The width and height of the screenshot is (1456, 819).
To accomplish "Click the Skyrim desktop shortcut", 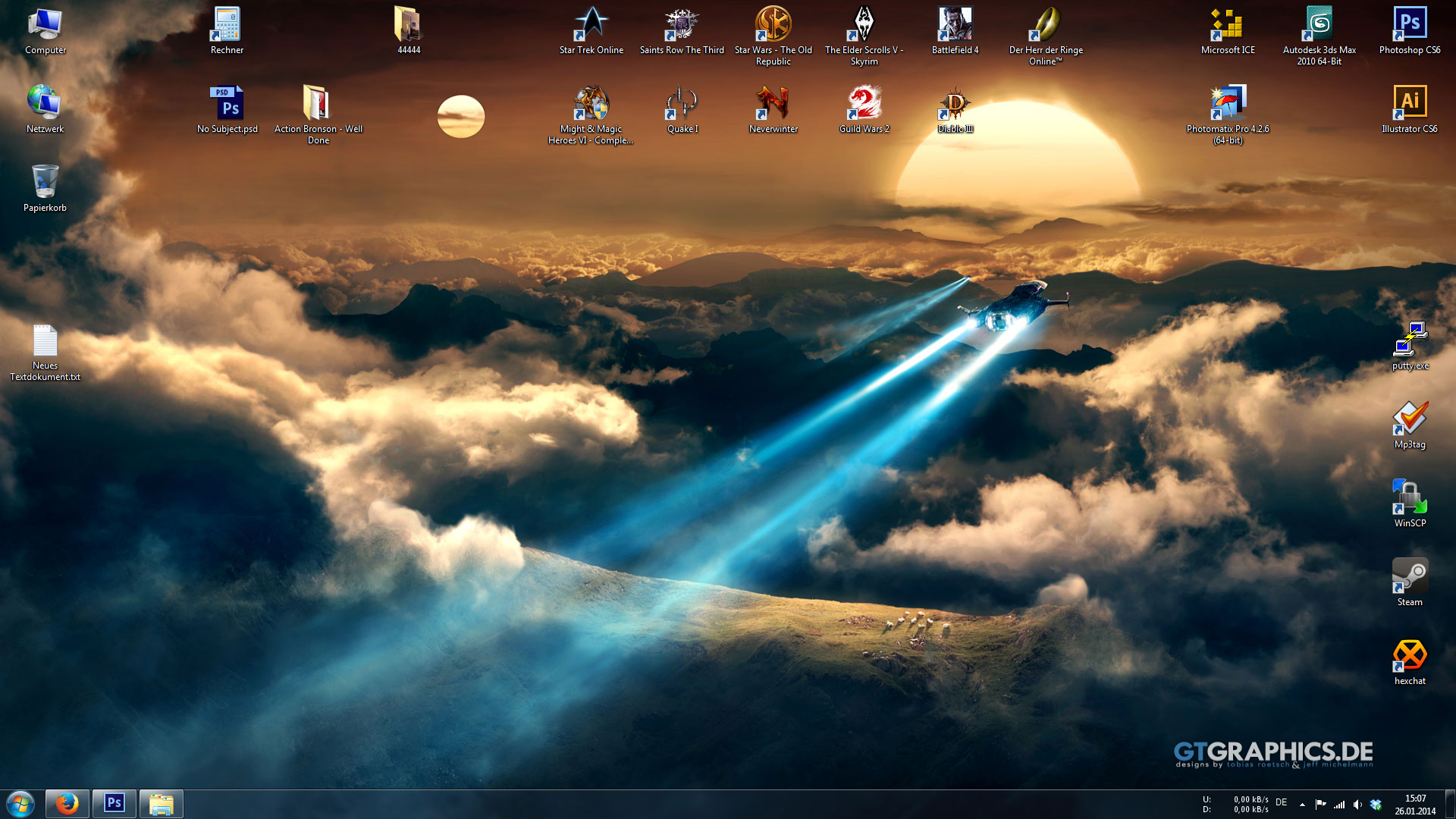I will tap(864, 26).
